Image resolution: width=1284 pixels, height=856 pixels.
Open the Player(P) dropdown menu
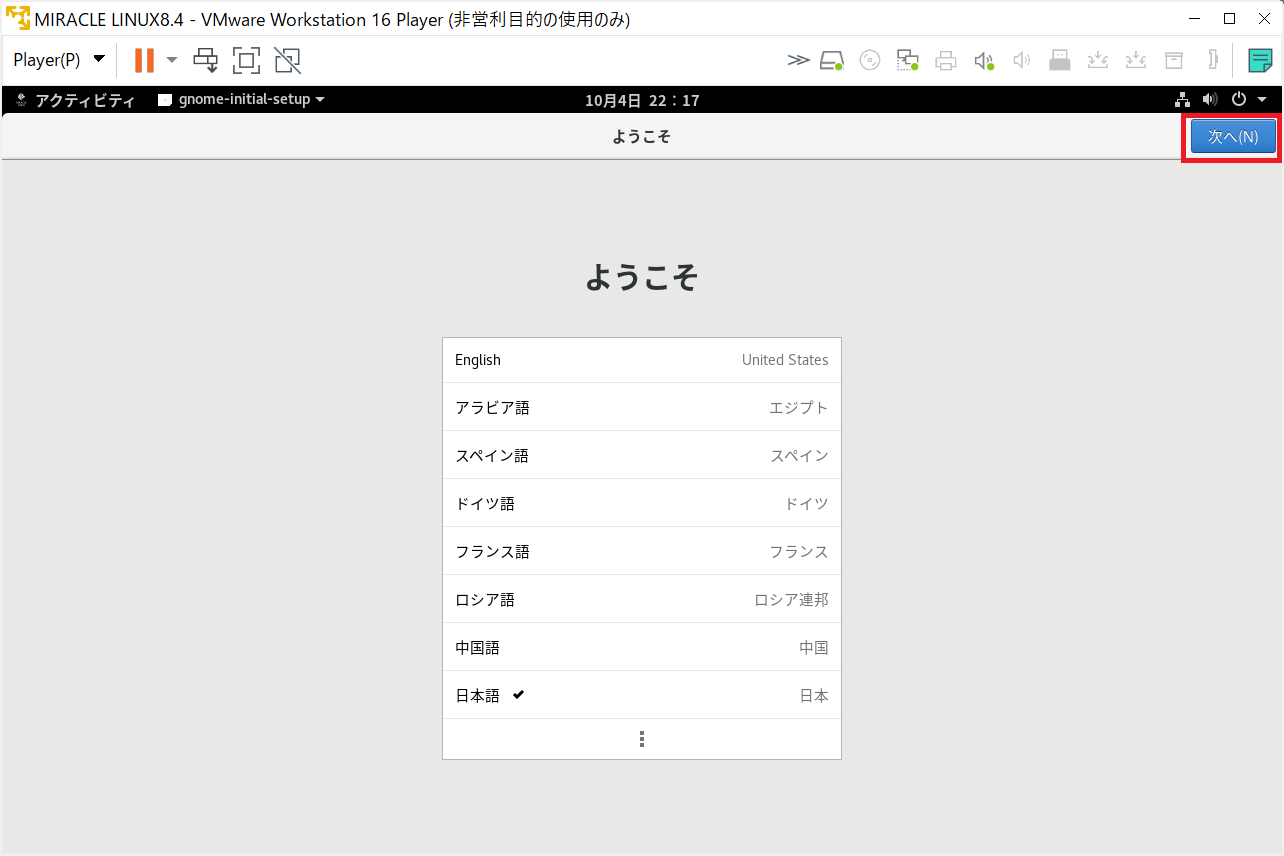tap(59, 60)
